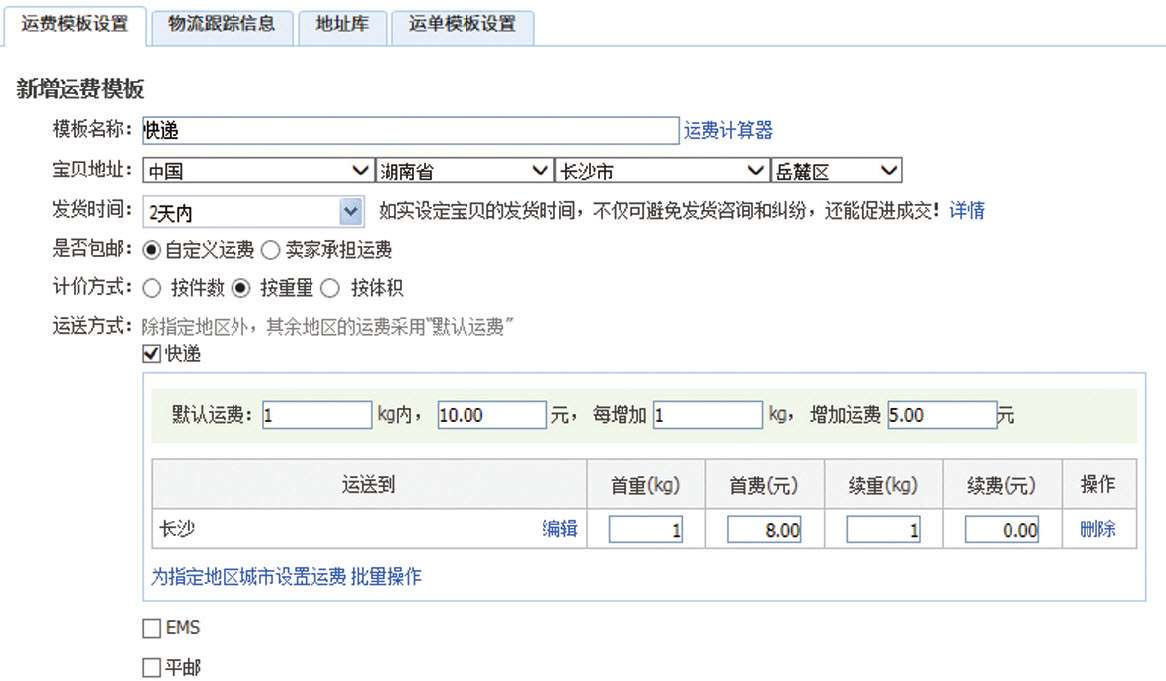Check the 平邮 checkbox
The width and height of the screenshot is (1166, 681).
pyautogui.click(x=151, y=667)
